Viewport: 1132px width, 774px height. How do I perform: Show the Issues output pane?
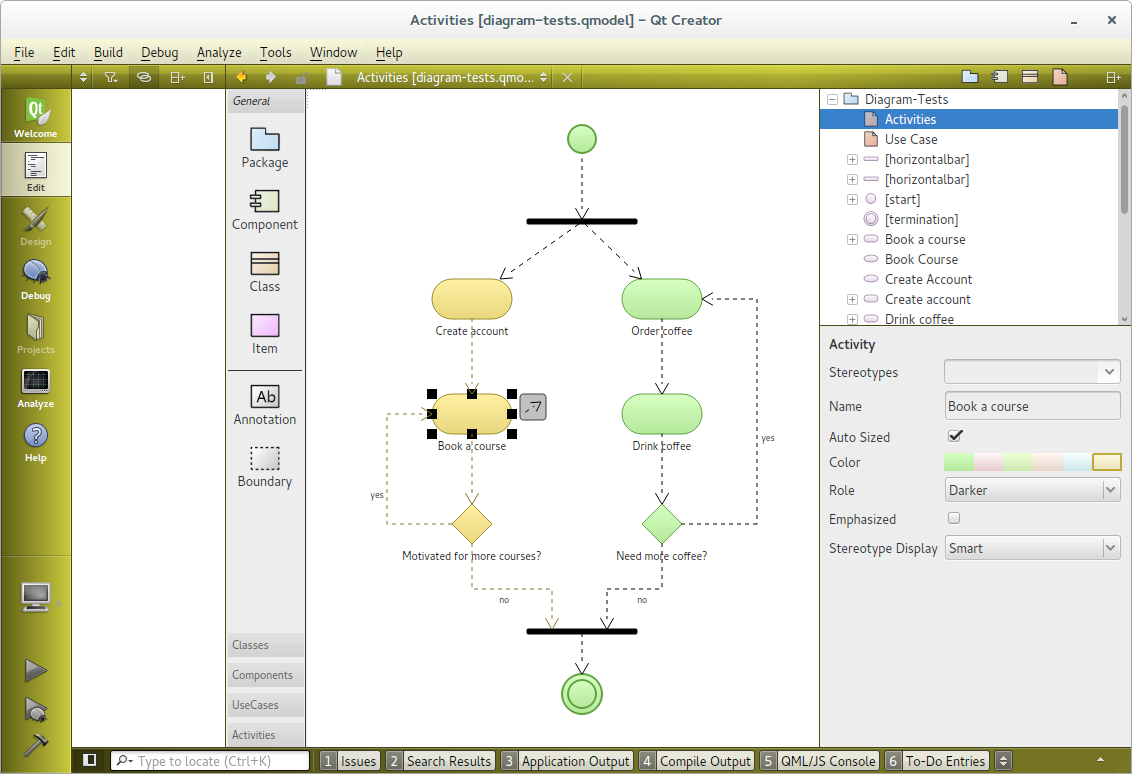[x=349, y=761]
